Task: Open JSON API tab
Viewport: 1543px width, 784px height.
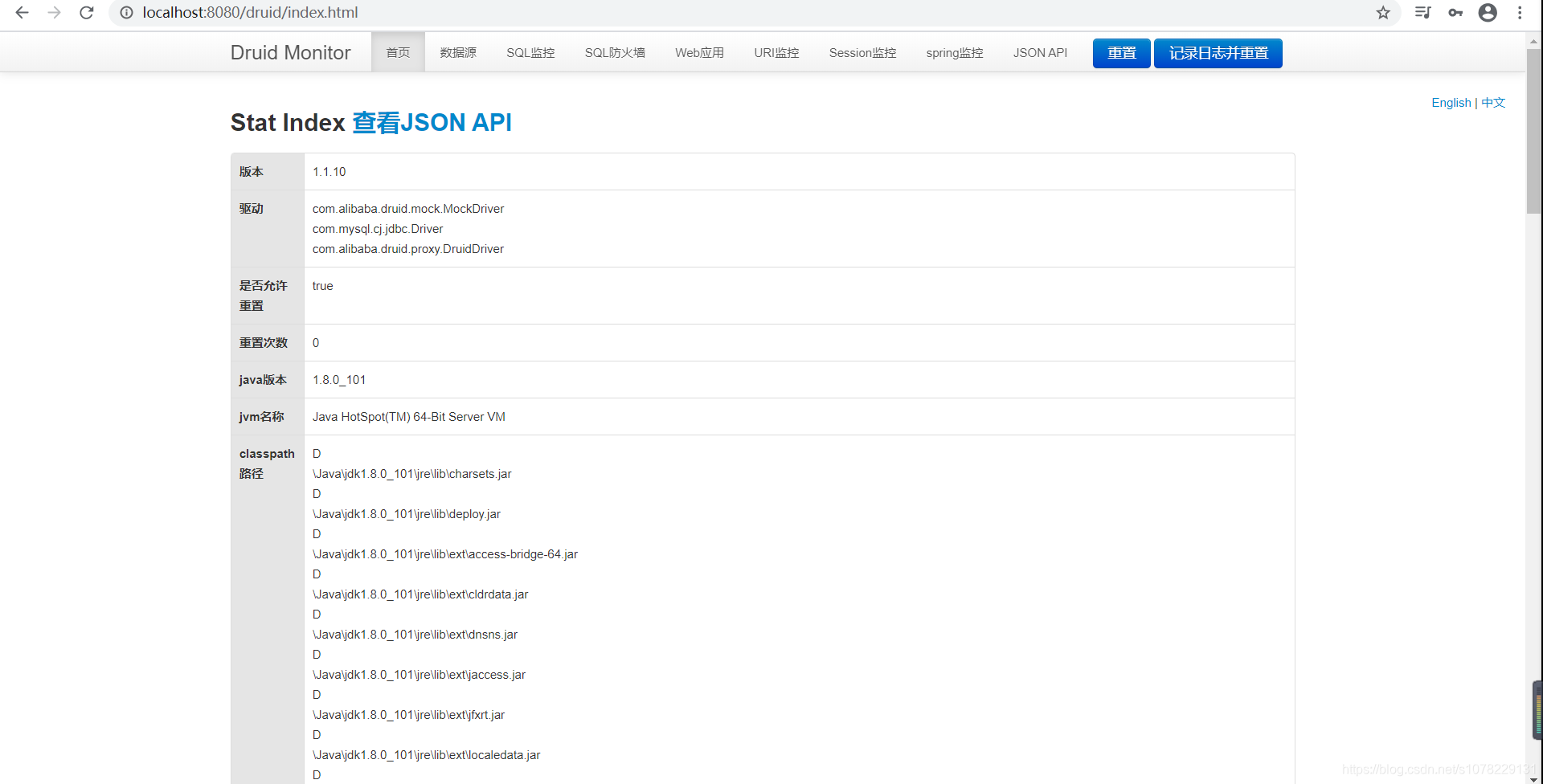Action: point(1040,52)
